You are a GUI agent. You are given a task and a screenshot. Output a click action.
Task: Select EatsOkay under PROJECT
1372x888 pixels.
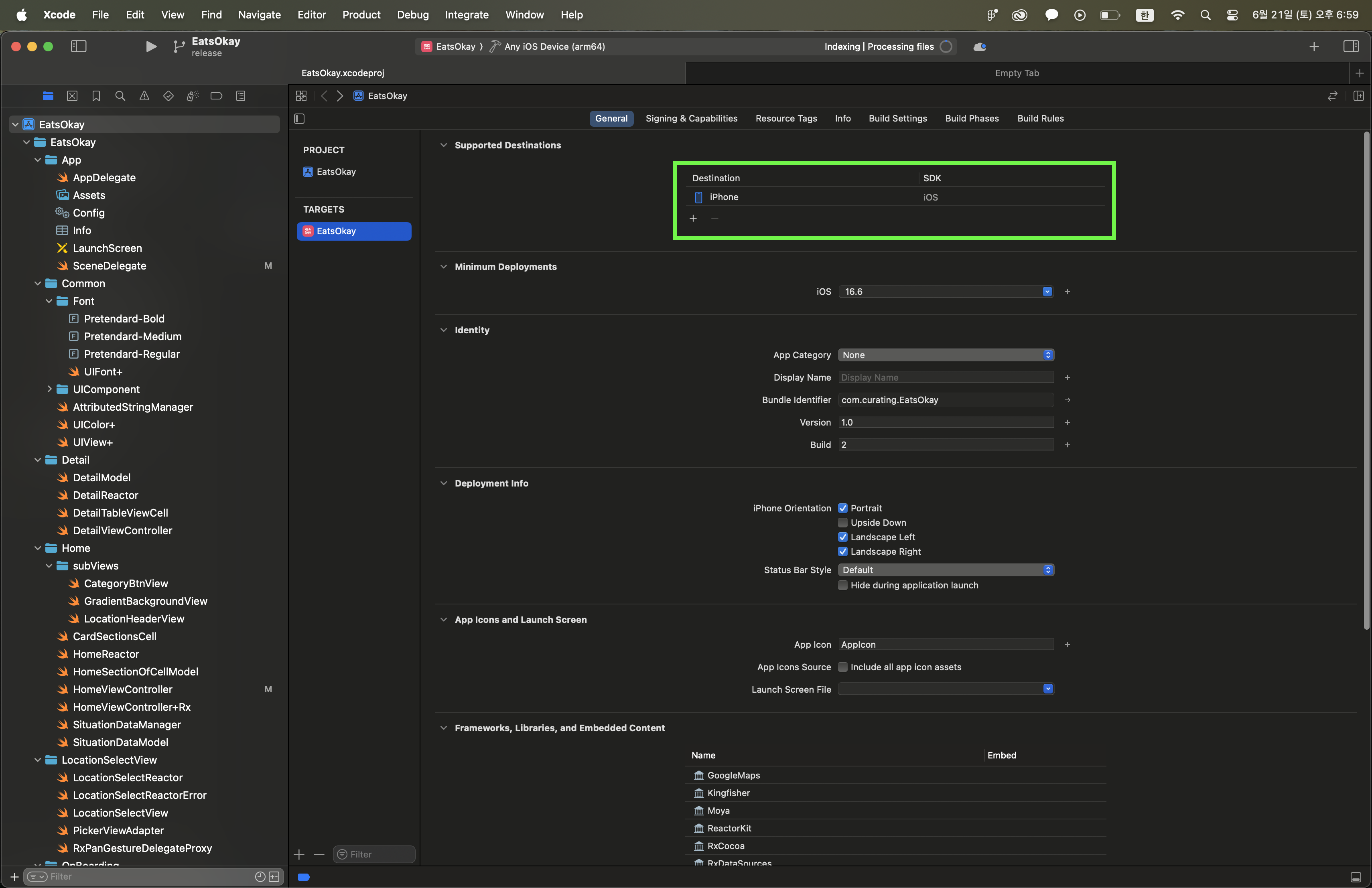pyautogui.click(x=336, y=172)
